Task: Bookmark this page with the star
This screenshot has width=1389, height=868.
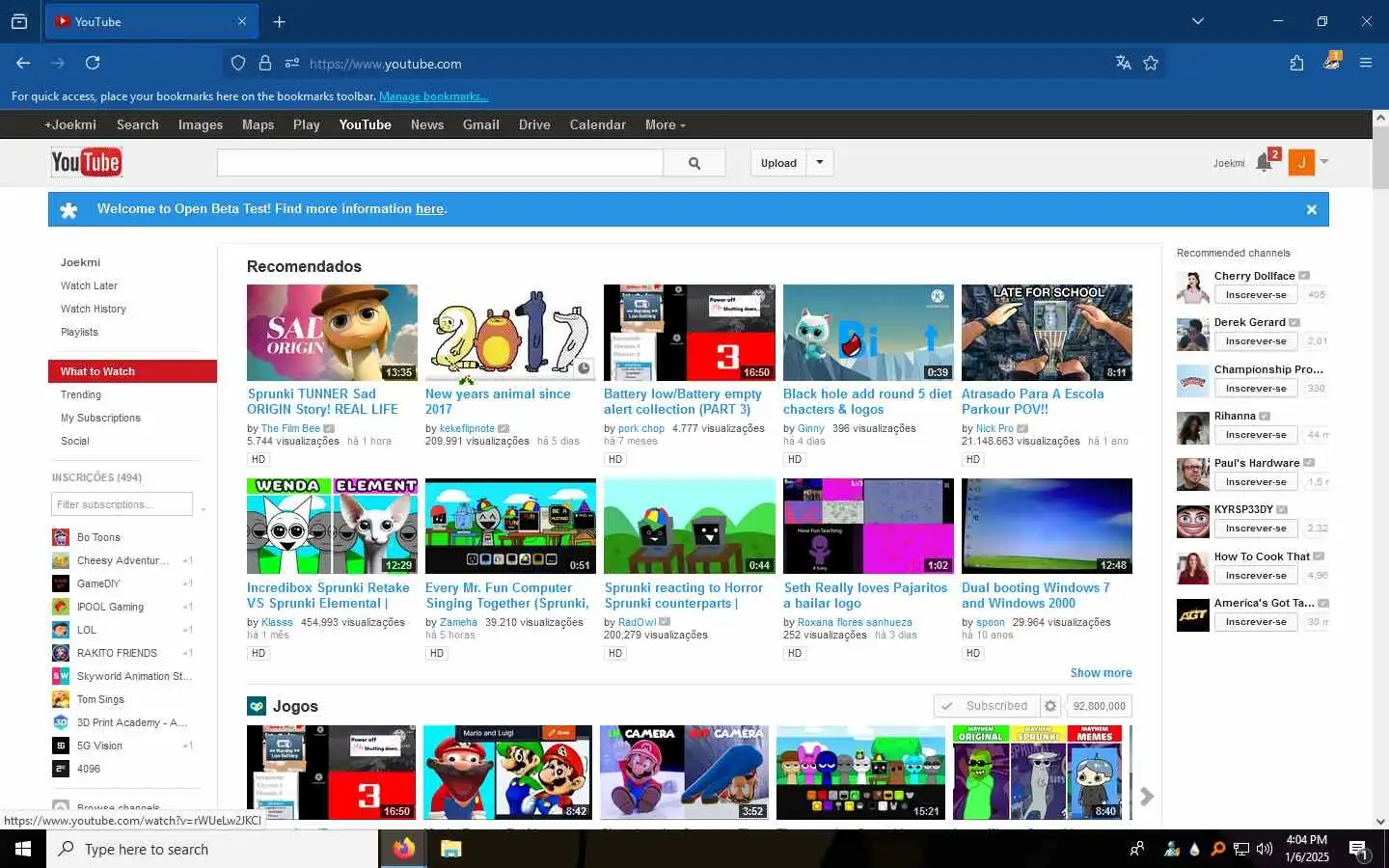Action: (1151, 63)
